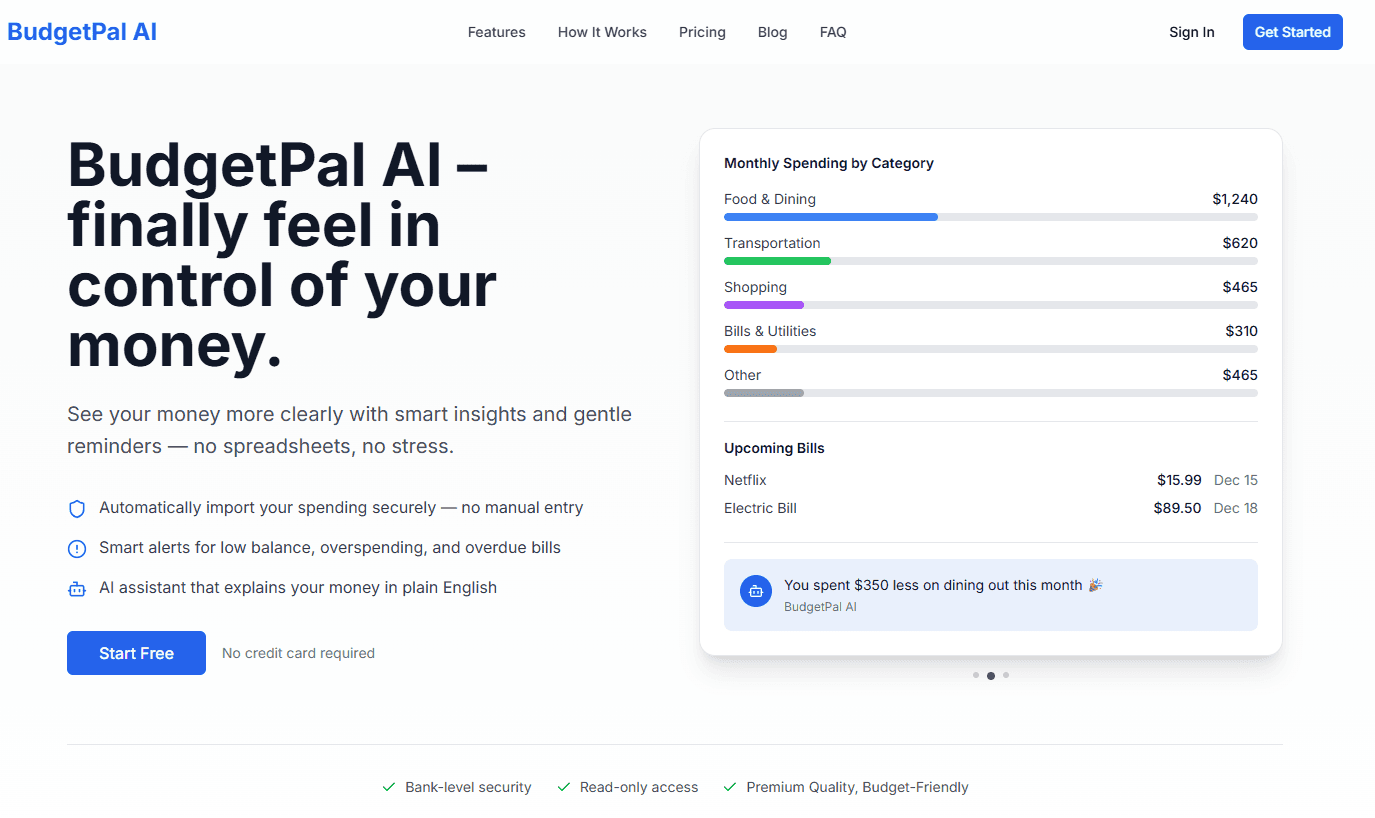Click the Start Free button

136,653
